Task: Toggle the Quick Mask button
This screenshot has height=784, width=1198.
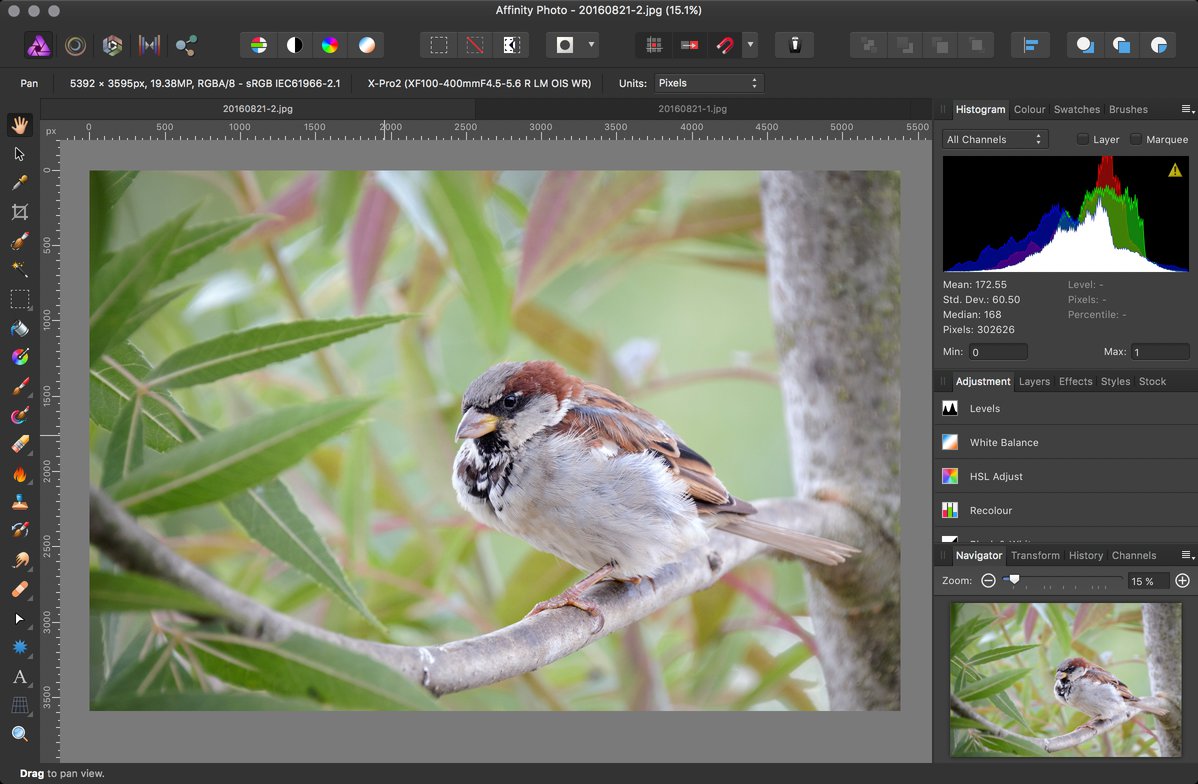Action: click(x=565, y=45)
